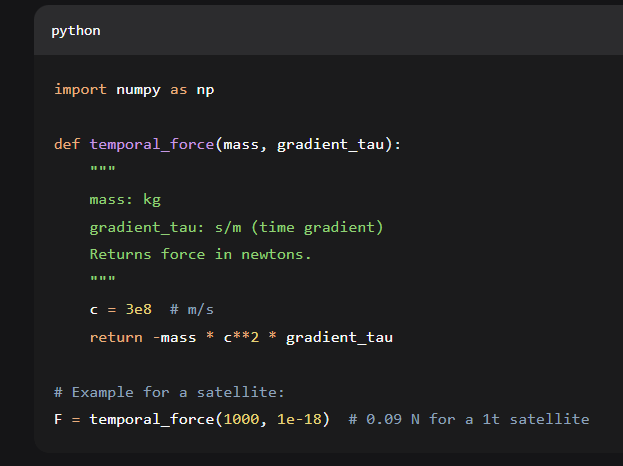Click the 3e8 value assigned to c

[138, 310]
